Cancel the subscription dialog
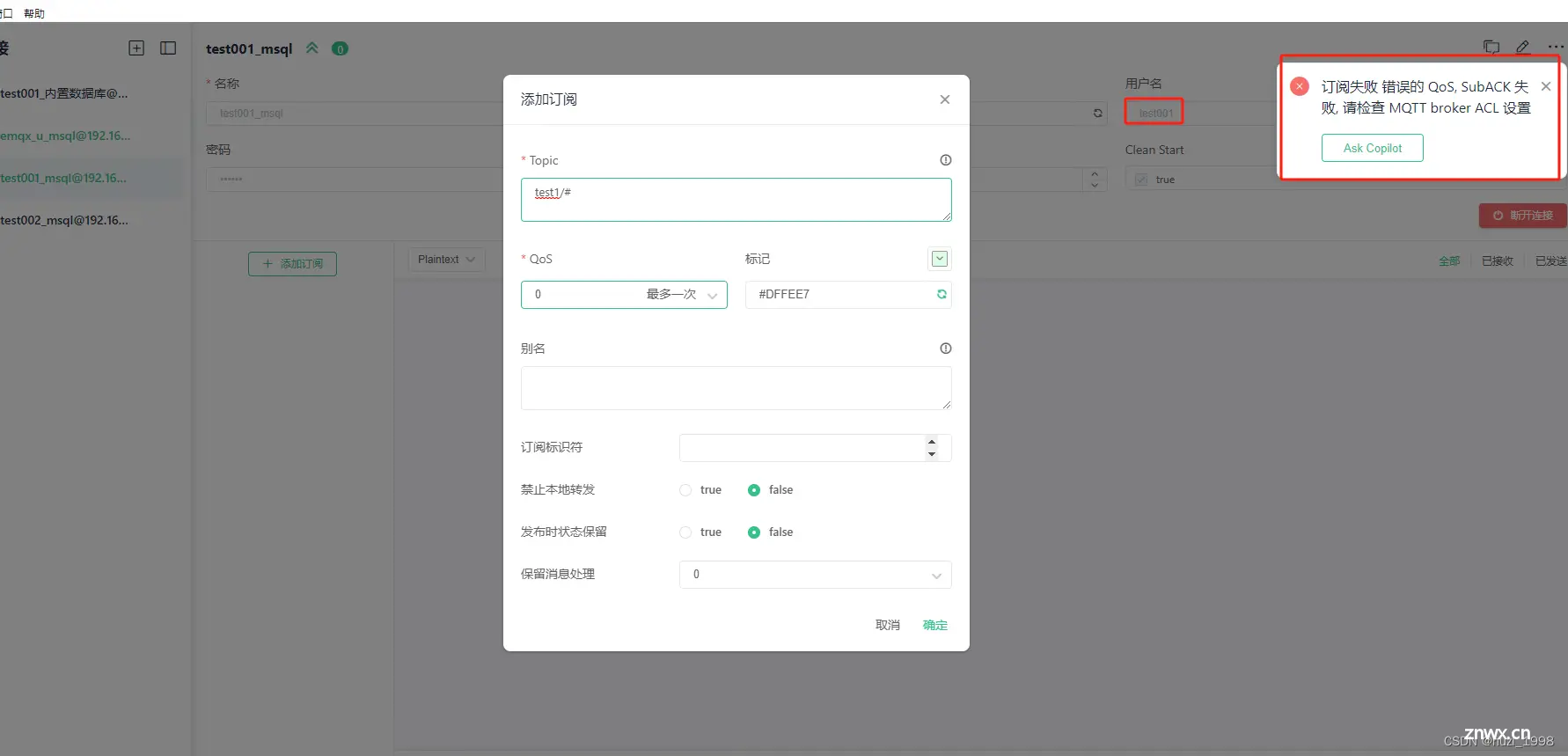Image resolution: width=1568 pixels, height=756 pixels. (x=888, y=625)
